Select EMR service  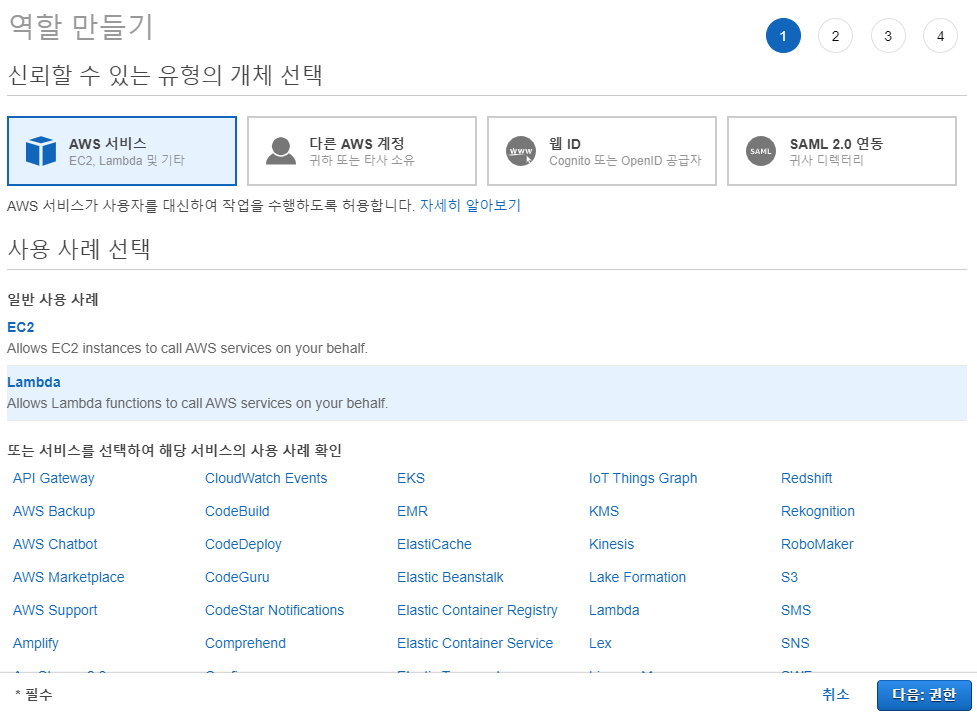pyautogui.click(x=412, y=511)
